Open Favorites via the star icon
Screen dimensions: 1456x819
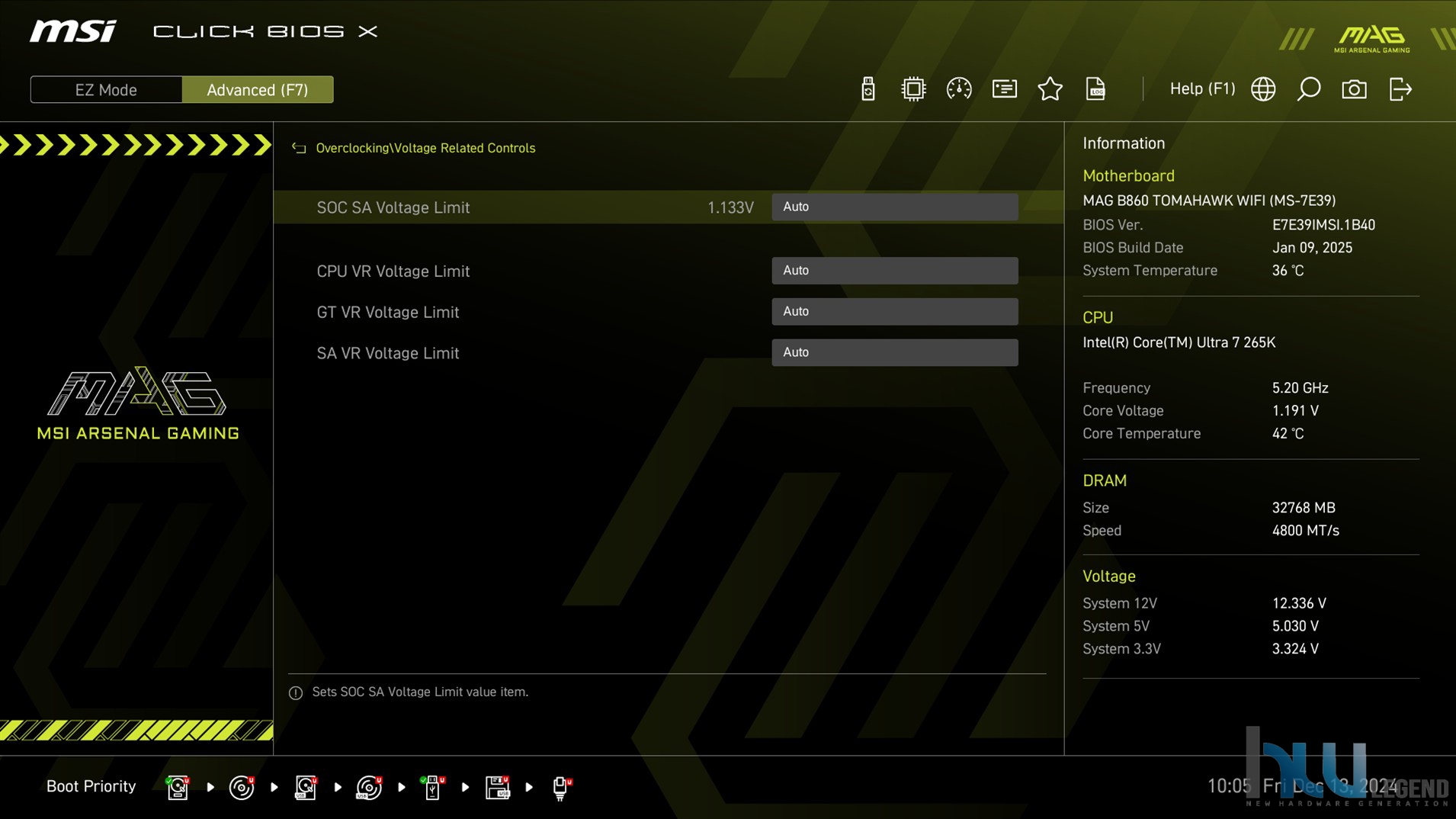click(x=1050, y=89)
